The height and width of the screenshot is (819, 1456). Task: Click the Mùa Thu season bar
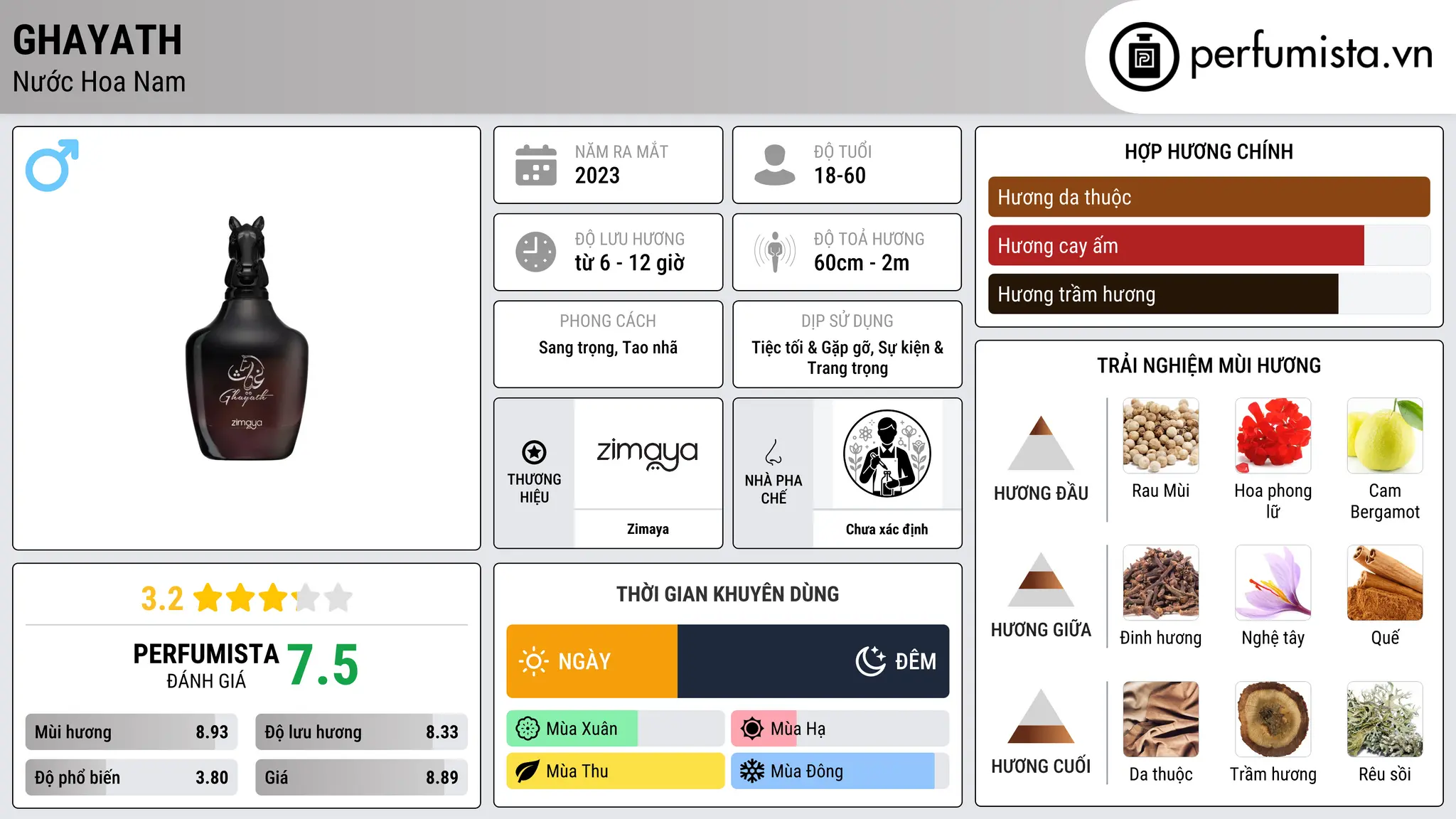pos(616,771)
